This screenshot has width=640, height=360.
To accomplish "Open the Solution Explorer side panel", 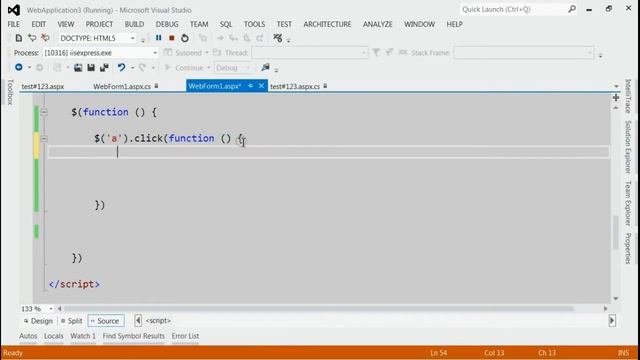I will coord(628,147).
